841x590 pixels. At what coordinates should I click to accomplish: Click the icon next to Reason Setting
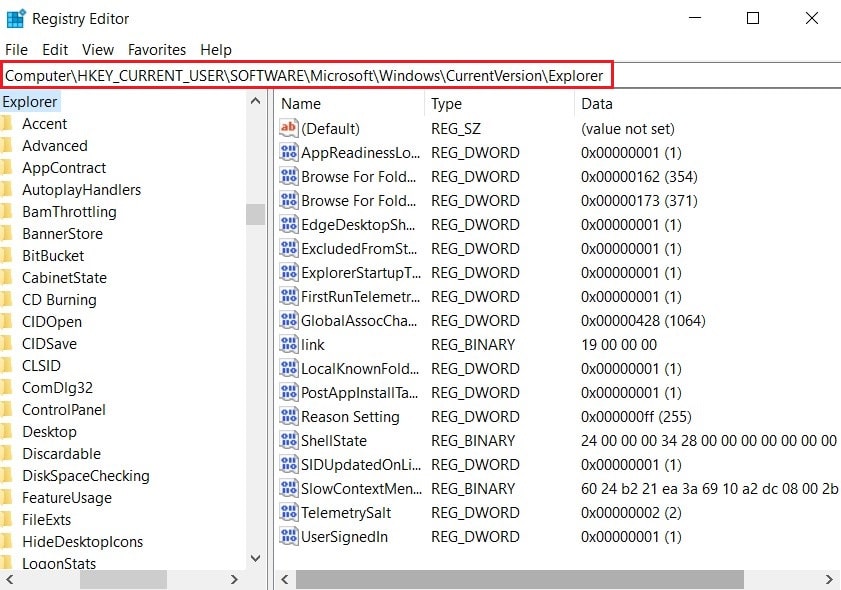tap(289, 417)
